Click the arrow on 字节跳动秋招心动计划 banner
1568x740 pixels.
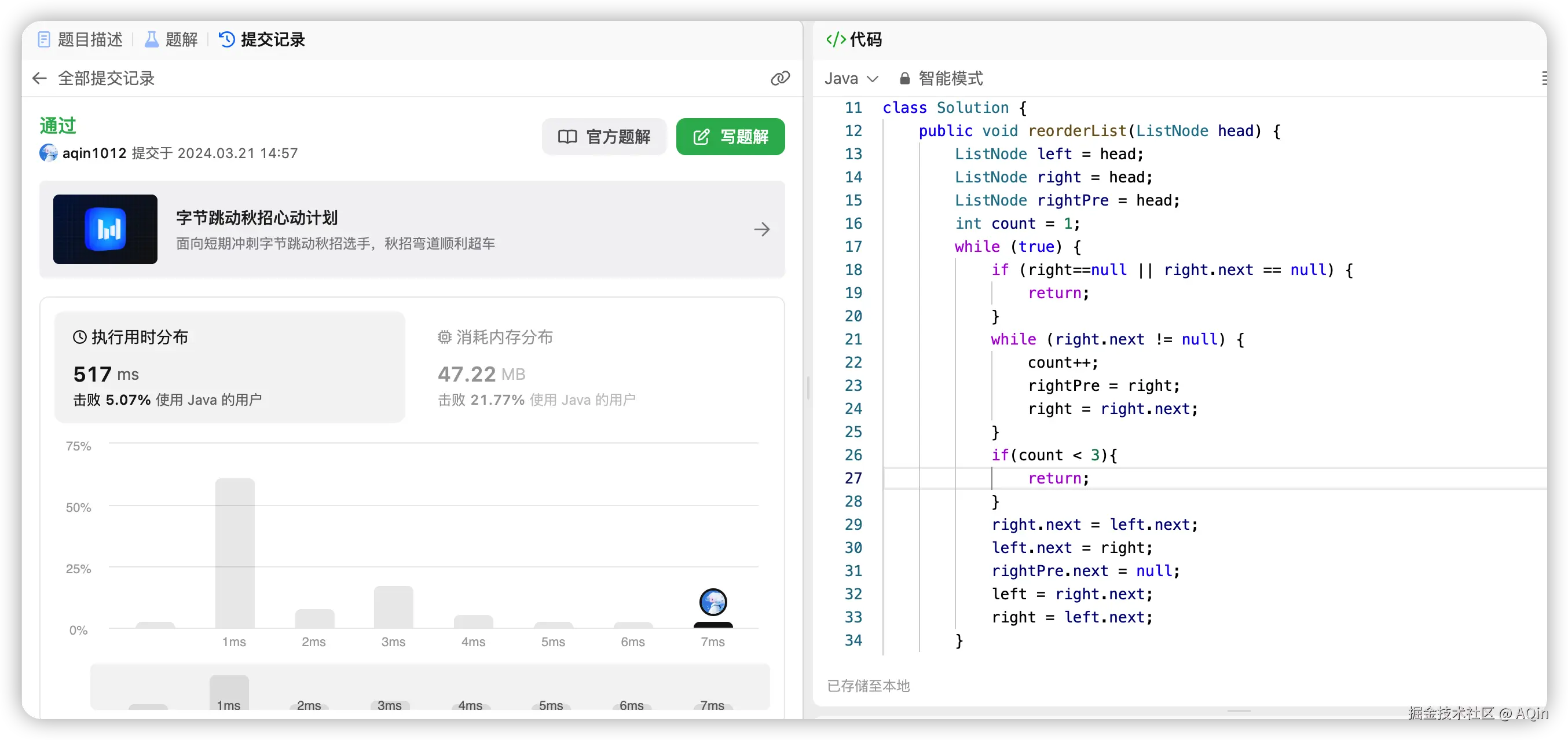[761, 229]
